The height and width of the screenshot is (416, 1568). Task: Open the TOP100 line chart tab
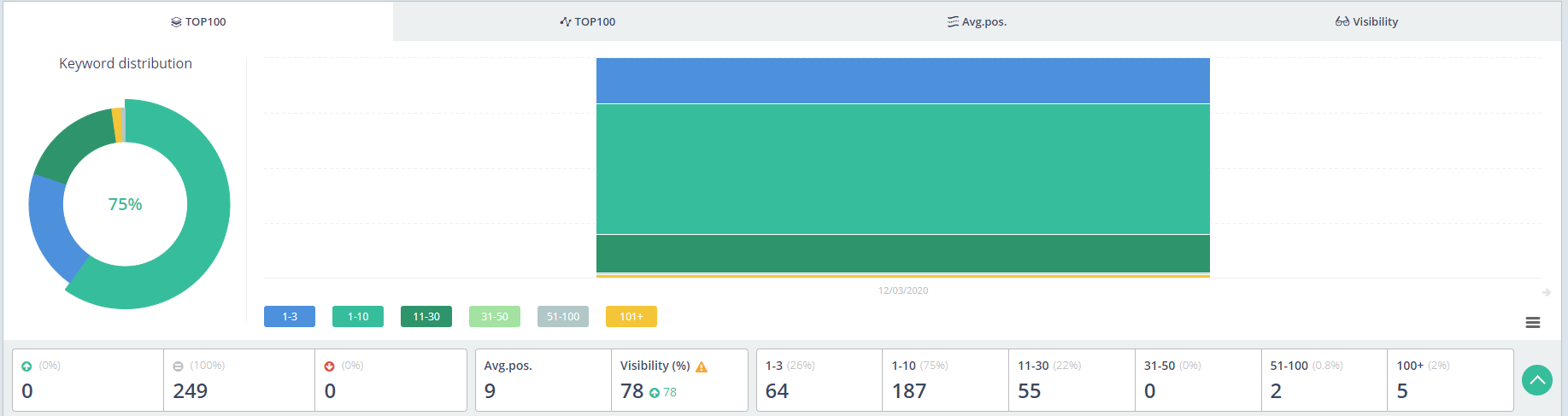coord(588,21)
